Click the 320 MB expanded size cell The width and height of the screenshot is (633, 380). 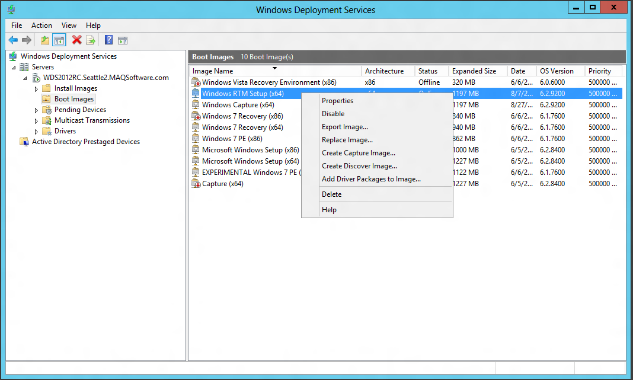pyautogui.click(x=463, y=82)
